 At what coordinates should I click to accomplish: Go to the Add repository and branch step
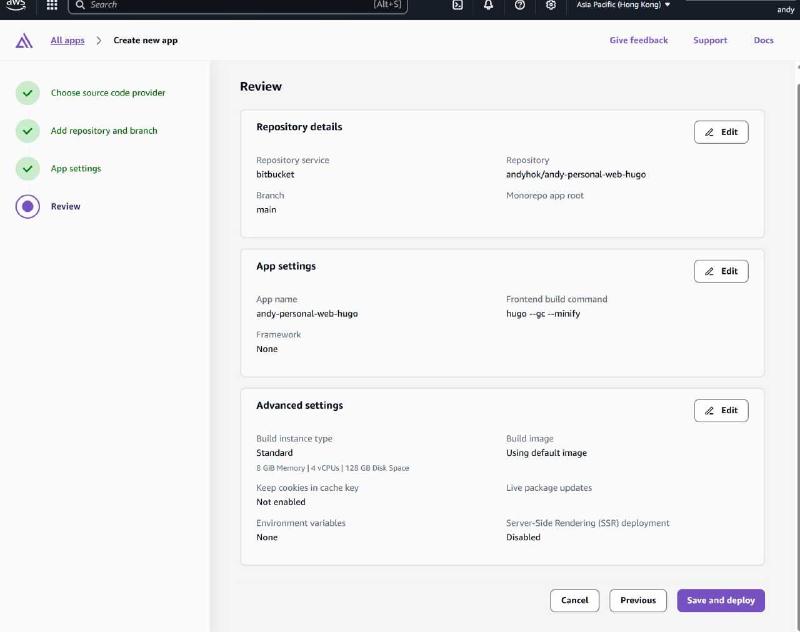[104, 131]
